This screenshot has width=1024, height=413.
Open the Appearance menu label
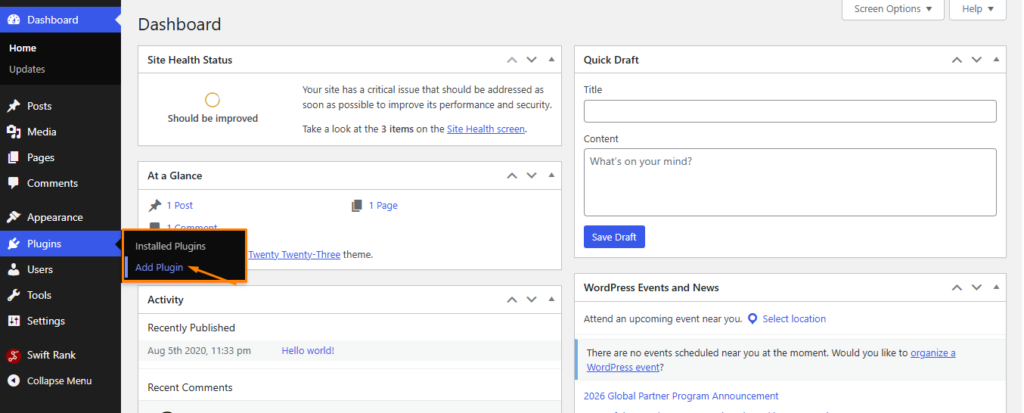[55, 218]
